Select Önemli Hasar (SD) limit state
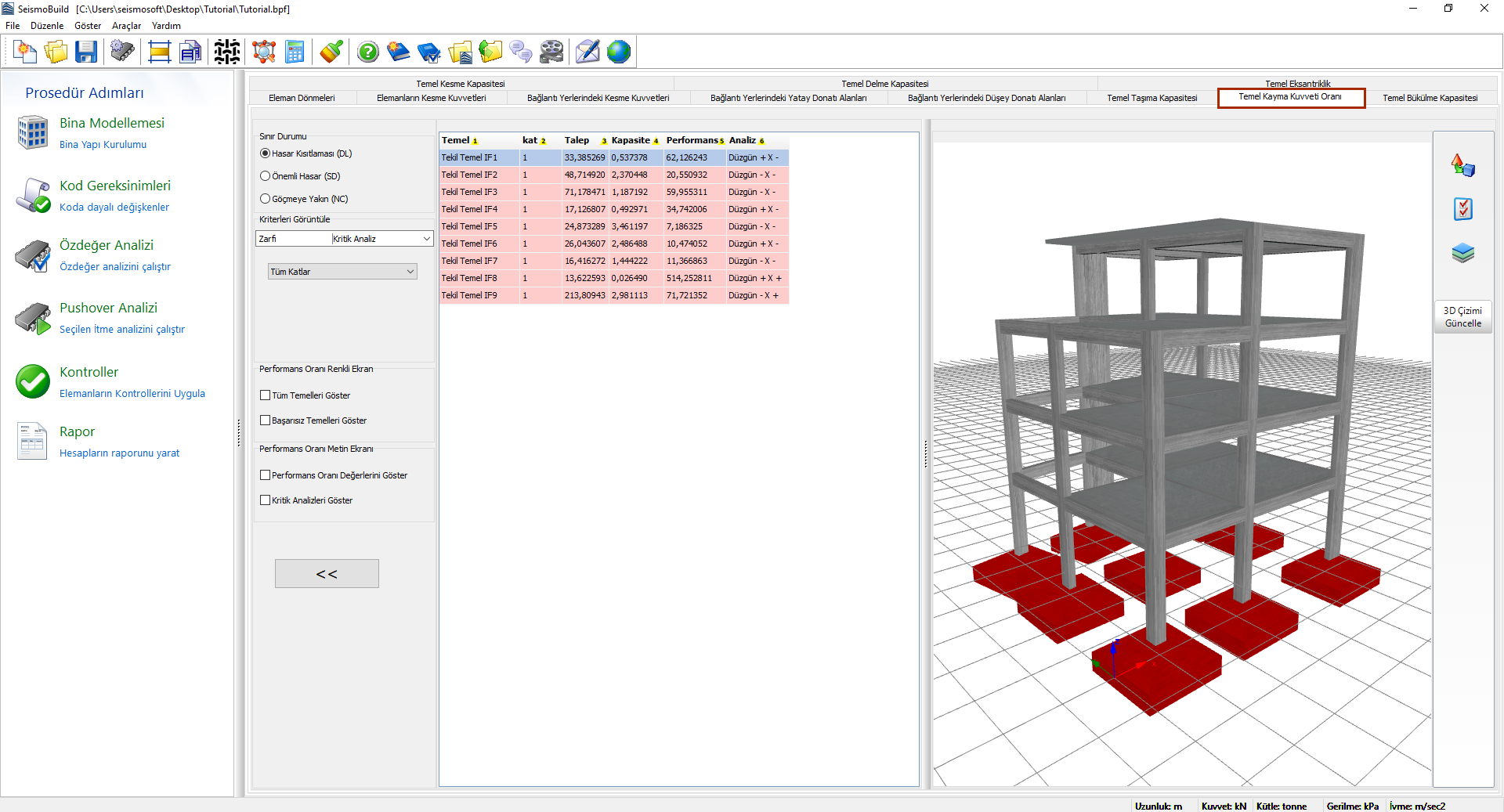 click(x=266, y=176)
